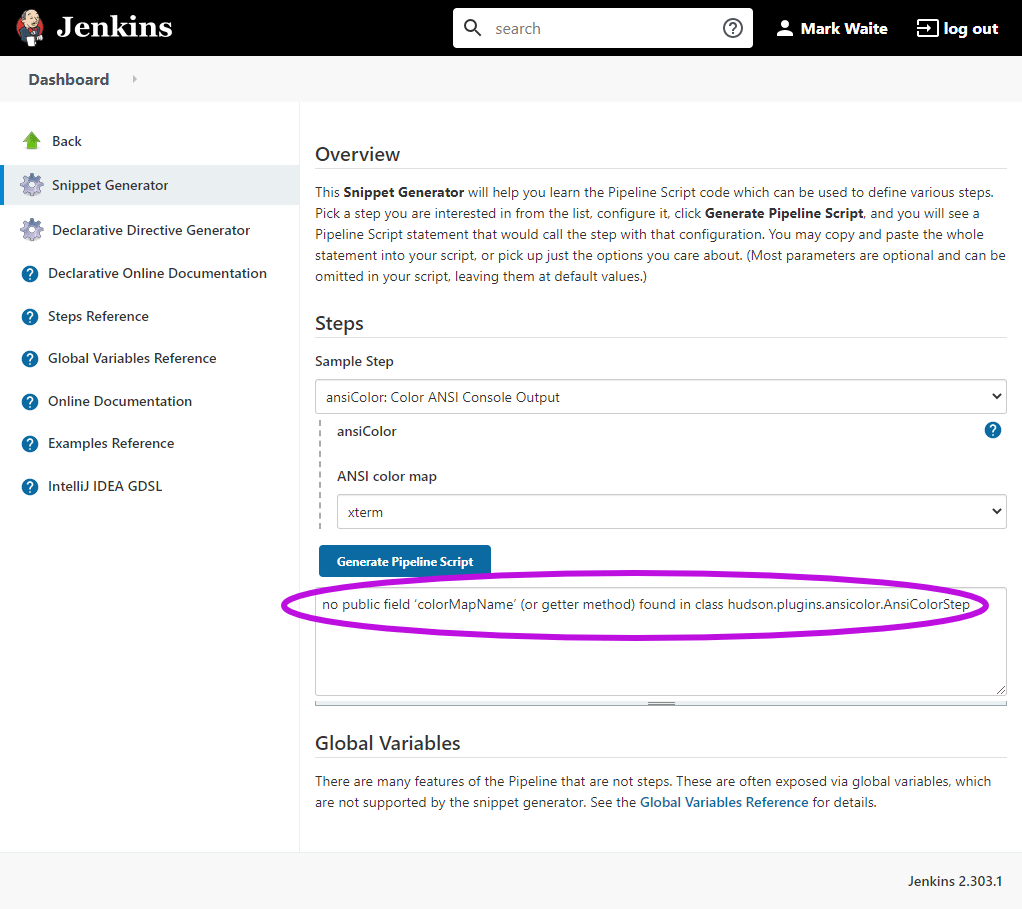Click Declarative Online Documentation help icon
Image resolution: width=1022 pixels, height=909 pixels.
30,274
